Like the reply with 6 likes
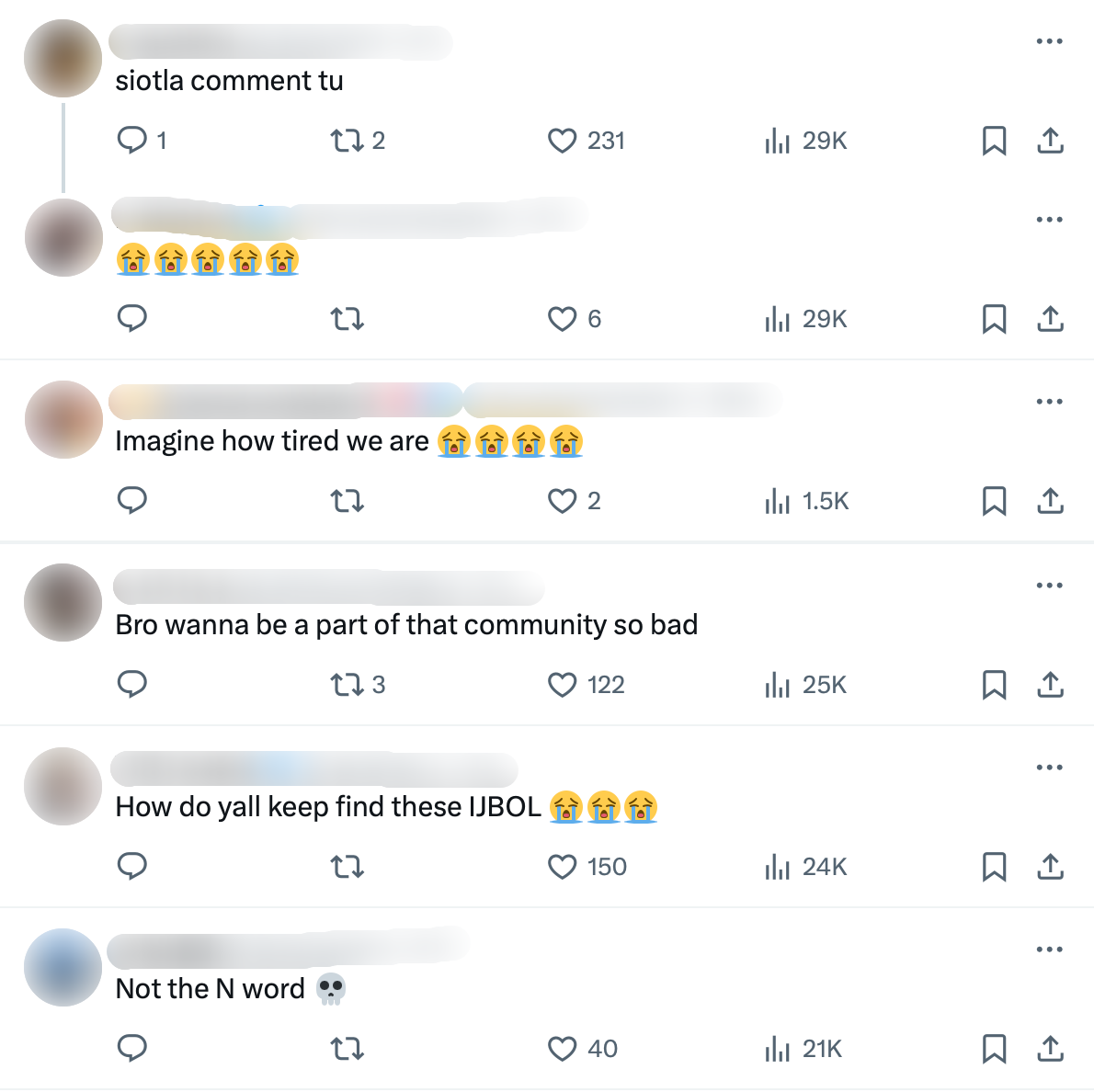The width and height of the screenshot is (1094, 1092). point(562,319)
